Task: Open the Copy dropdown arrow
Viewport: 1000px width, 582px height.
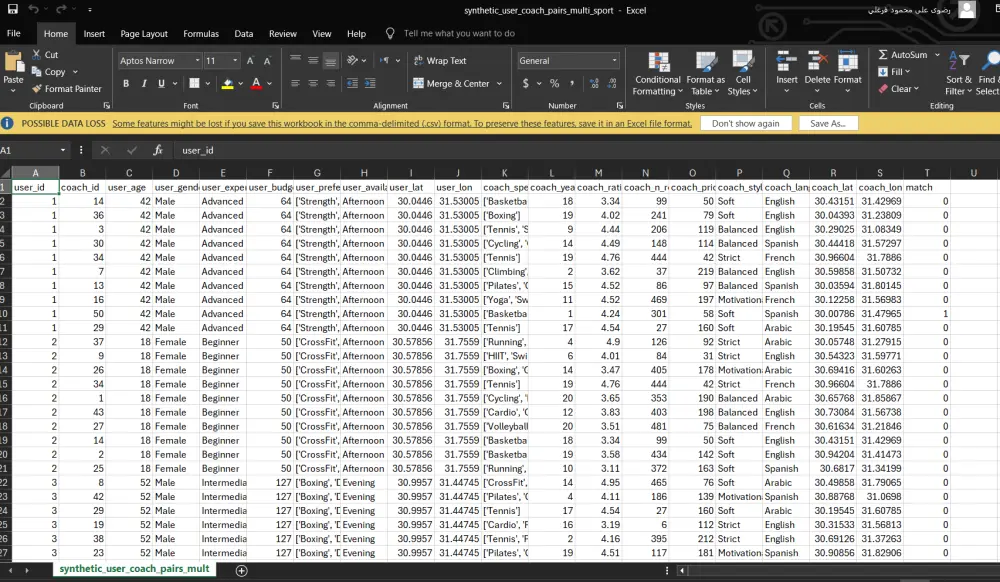Action: coord(75,72)
